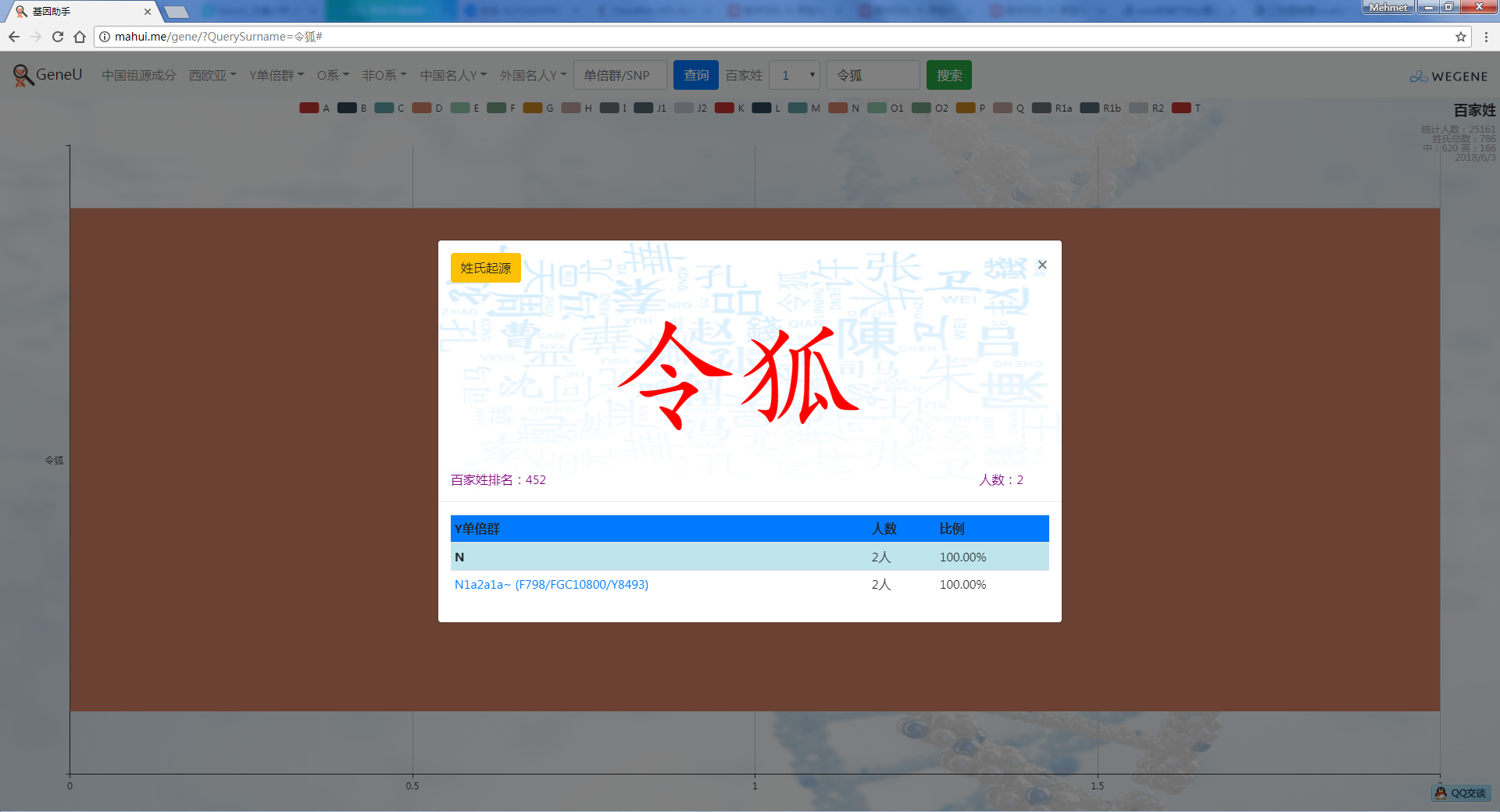The height and width of the screenshot is (812, 1500).
Task: Click the 单倍群/SNP input field
Action: click(620, 75)
